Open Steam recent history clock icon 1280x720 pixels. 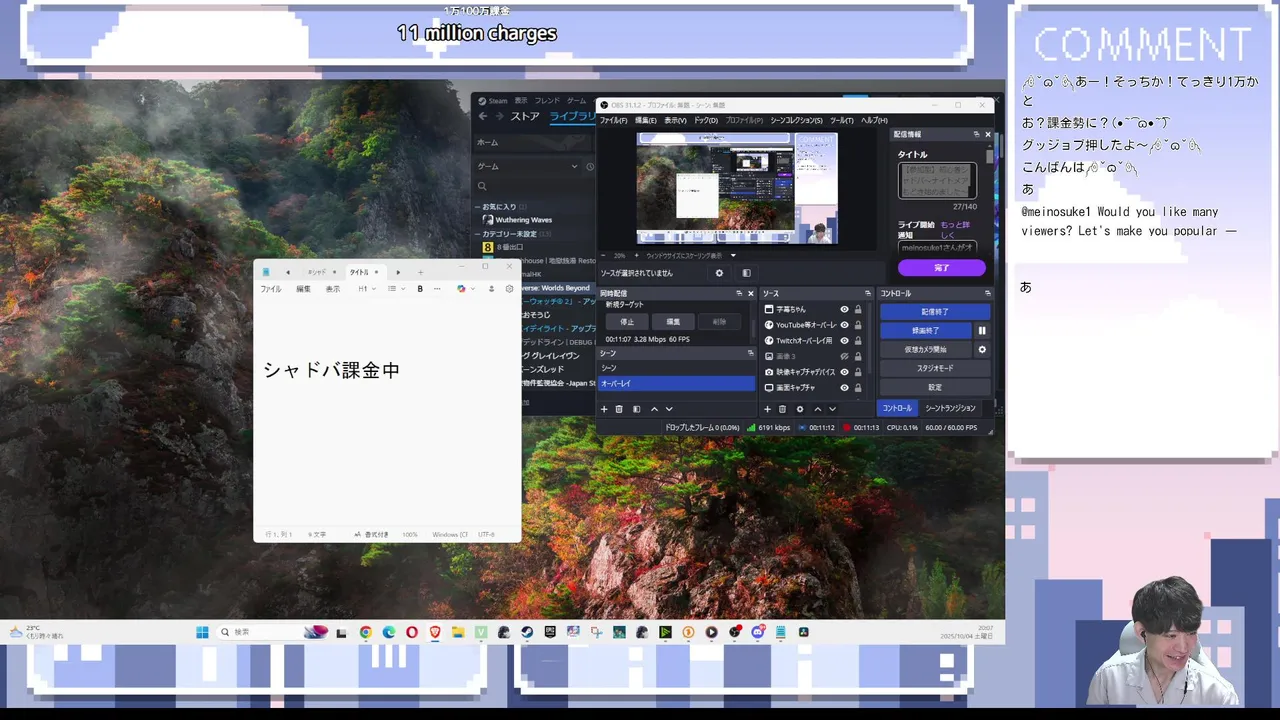click(x=590, y=166)
